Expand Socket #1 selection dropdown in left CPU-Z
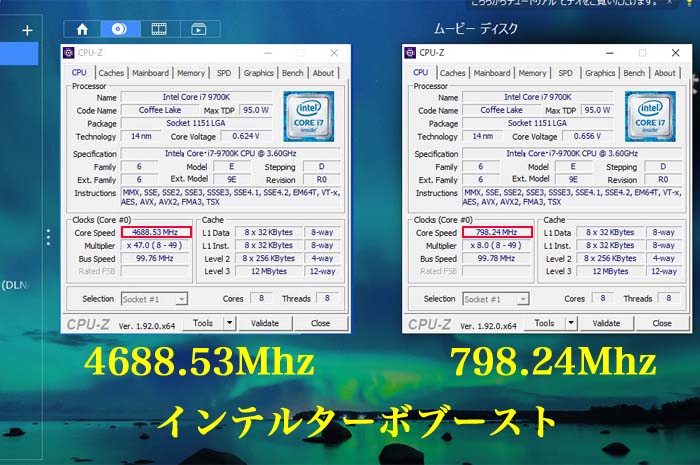This screenshot has height=465, width=700. [154, 299]
